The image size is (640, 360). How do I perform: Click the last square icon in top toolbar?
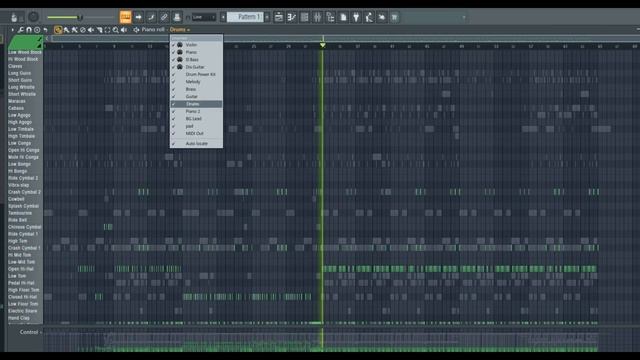pyautogui.click(x=395, y=17)
